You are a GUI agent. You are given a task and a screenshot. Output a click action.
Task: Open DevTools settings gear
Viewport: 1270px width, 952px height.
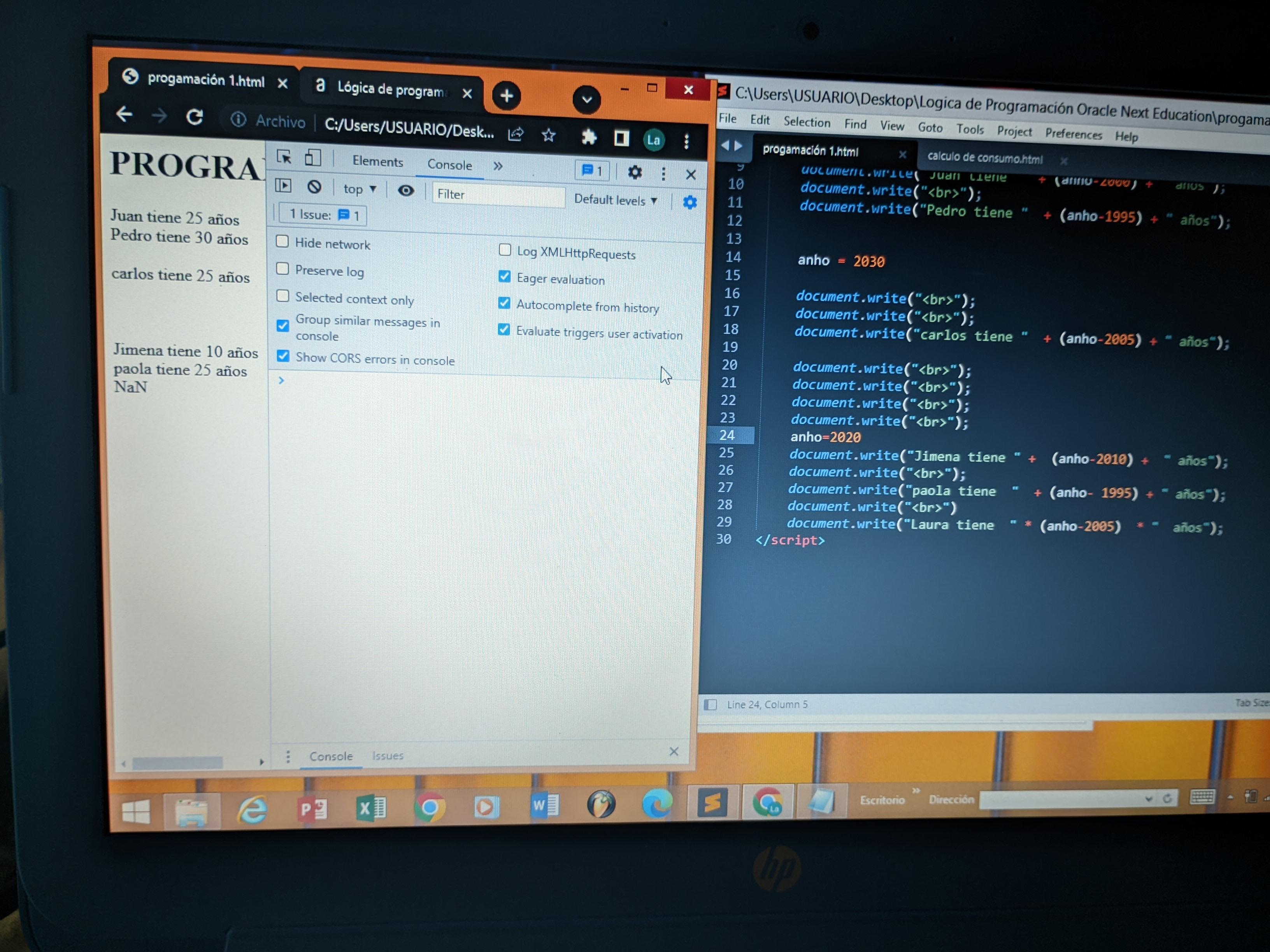point(635,171)
